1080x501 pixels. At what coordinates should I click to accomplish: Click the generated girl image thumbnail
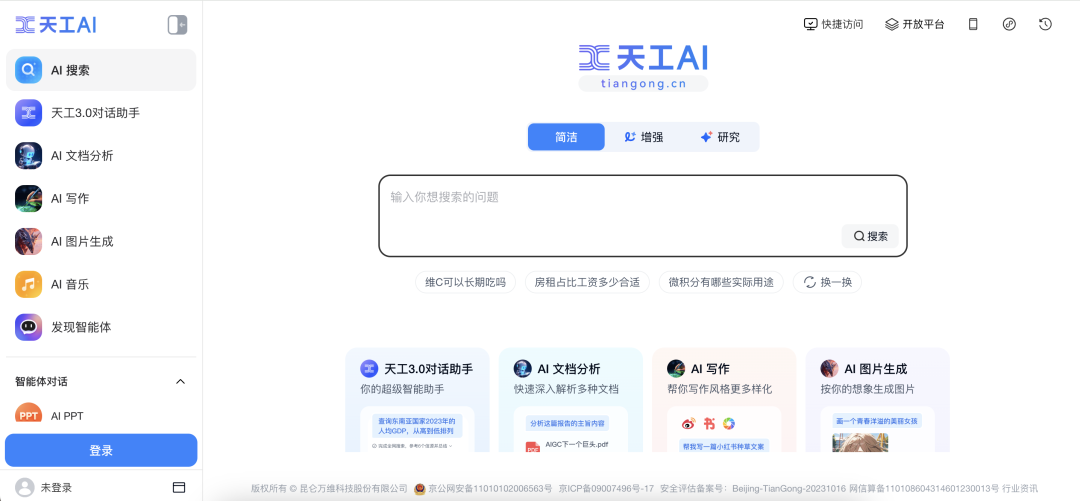click(860, 442)
